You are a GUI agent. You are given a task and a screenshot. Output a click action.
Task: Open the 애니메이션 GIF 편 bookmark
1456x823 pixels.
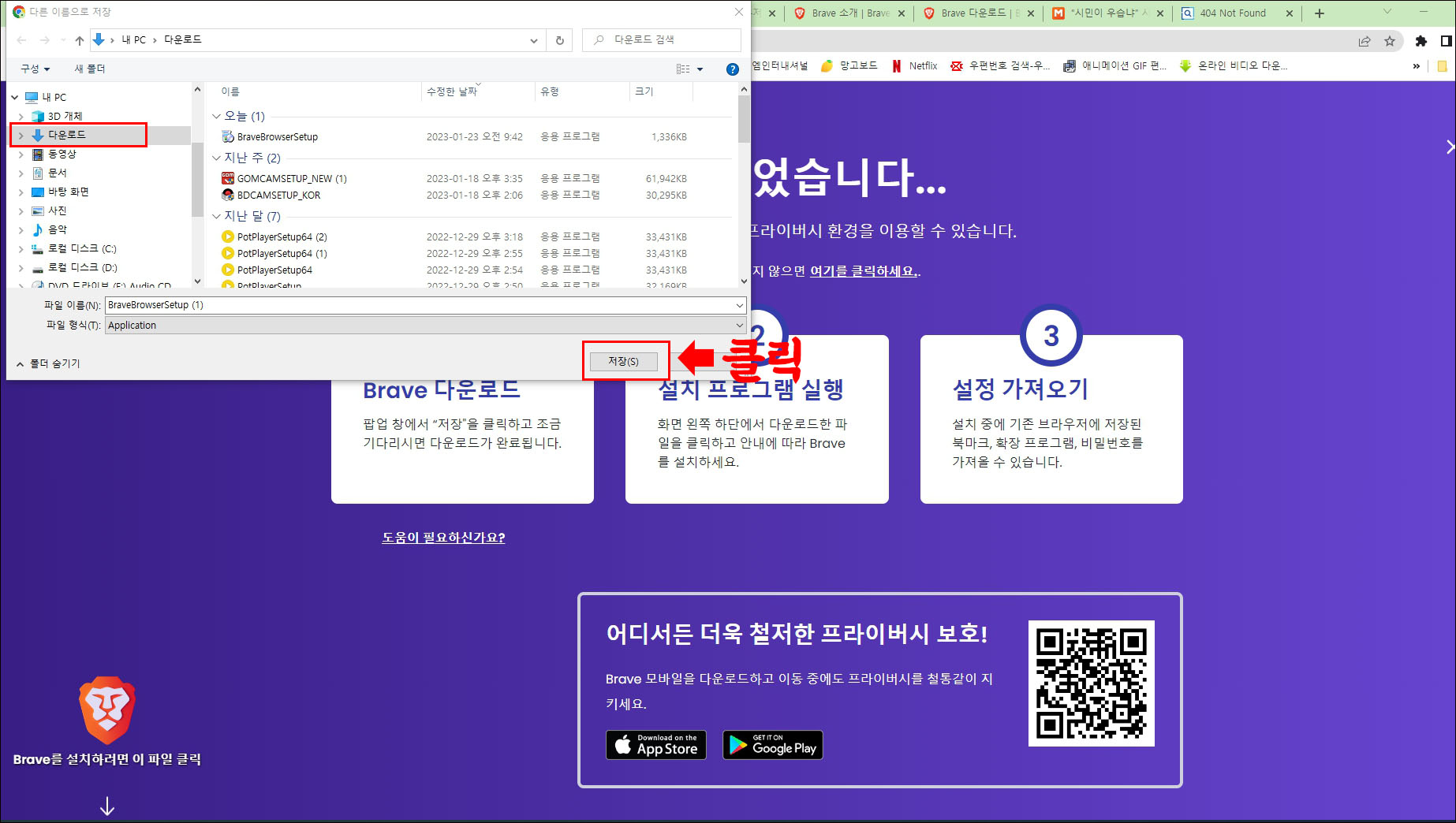point(1114,66)
